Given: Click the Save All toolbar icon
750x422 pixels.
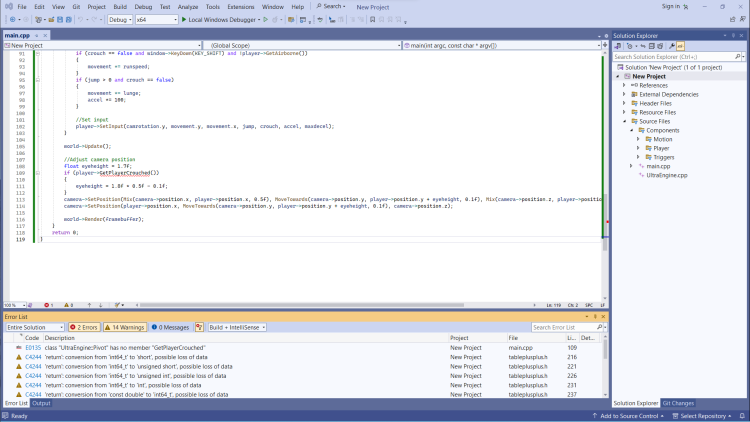Looking at the screenshot, I should point(70,19).
